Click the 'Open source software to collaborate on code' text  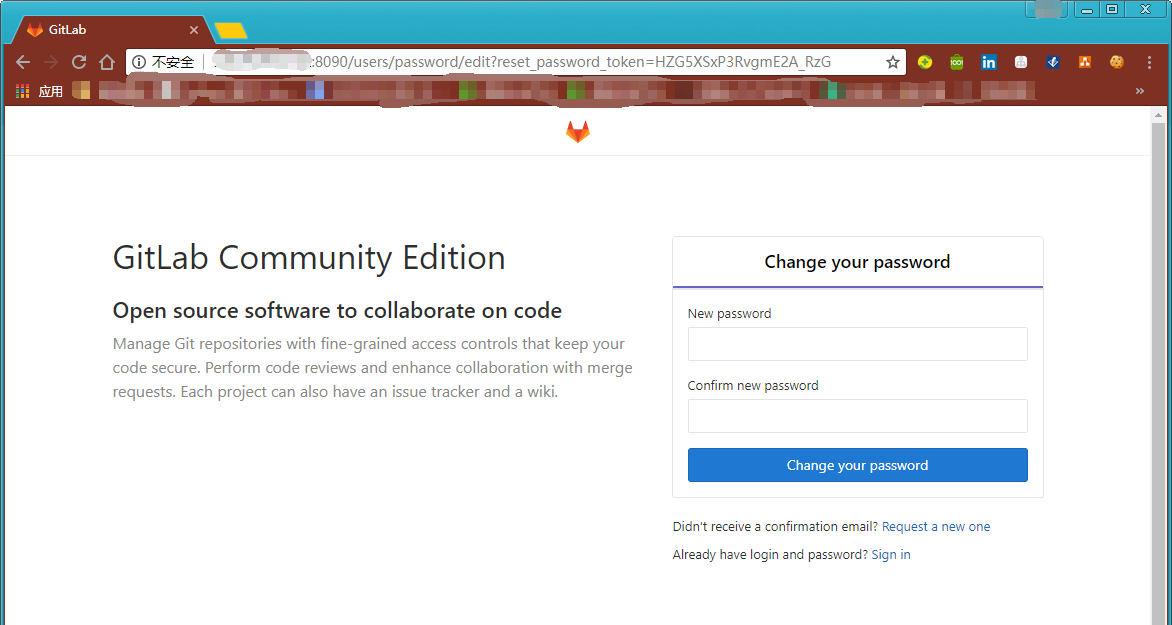(337, 310)
